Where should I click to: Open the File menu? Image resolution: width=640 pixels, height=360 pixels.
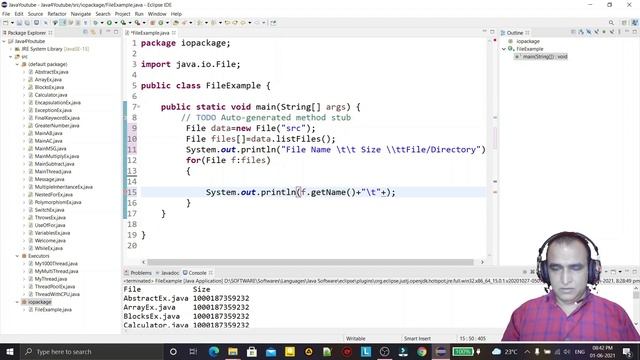pos(6,14)
